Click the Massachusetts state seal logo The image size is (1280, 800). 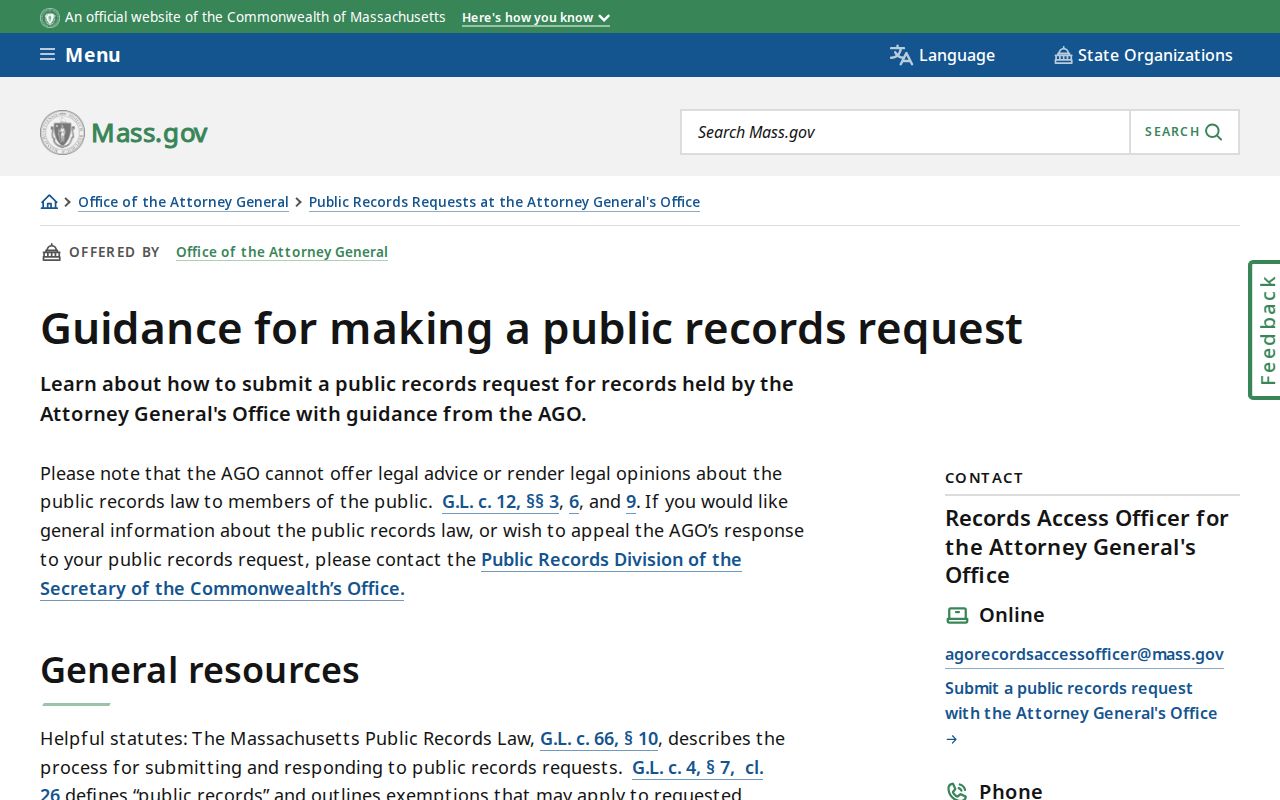pos(62,132)
